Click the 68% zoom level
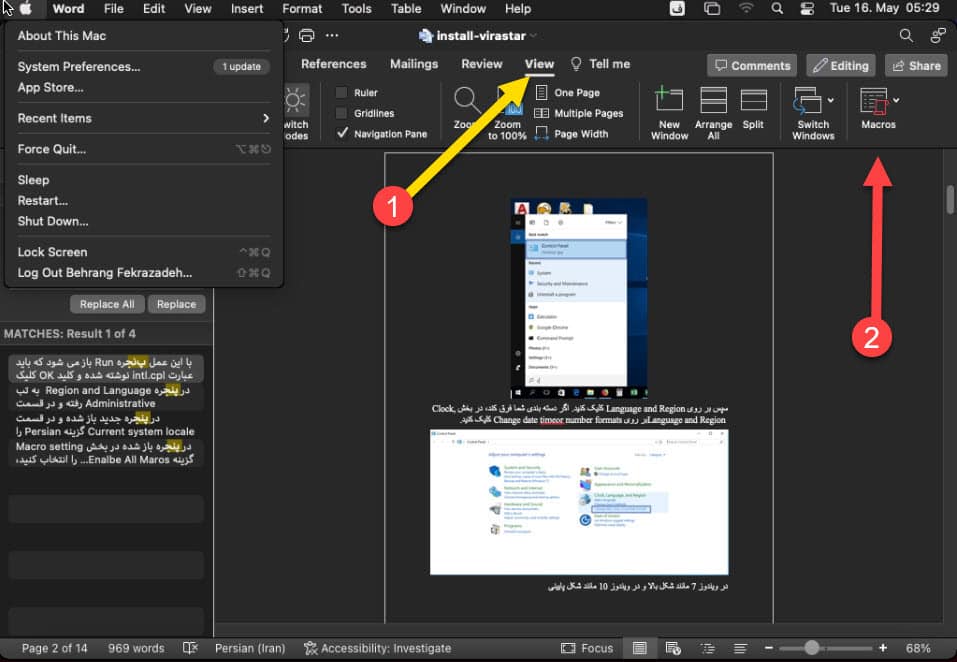 coord(918,648)
